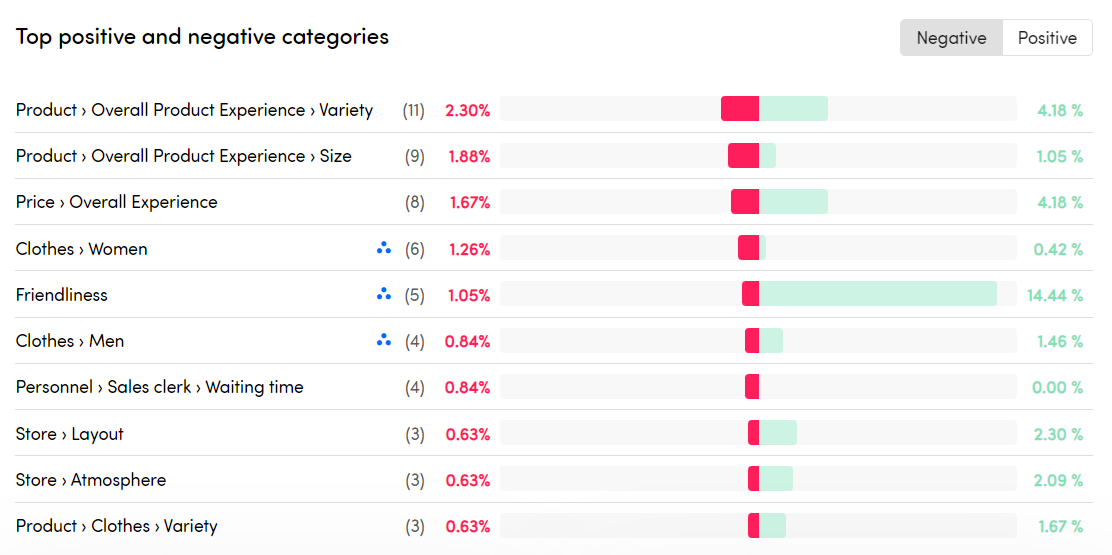
Task: Click the red negative bar for Variety row
Action: [x=740, y=109]
